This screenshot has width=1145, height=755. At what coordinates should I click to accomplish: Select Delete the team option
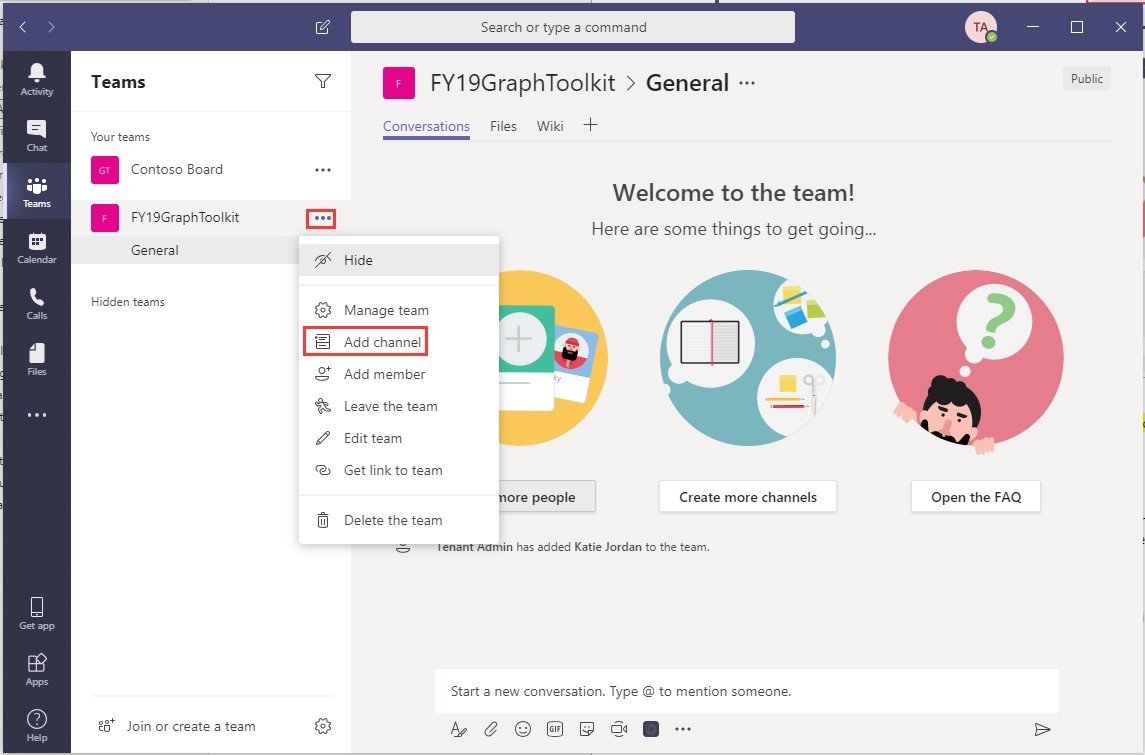click(x=399, y=520)
